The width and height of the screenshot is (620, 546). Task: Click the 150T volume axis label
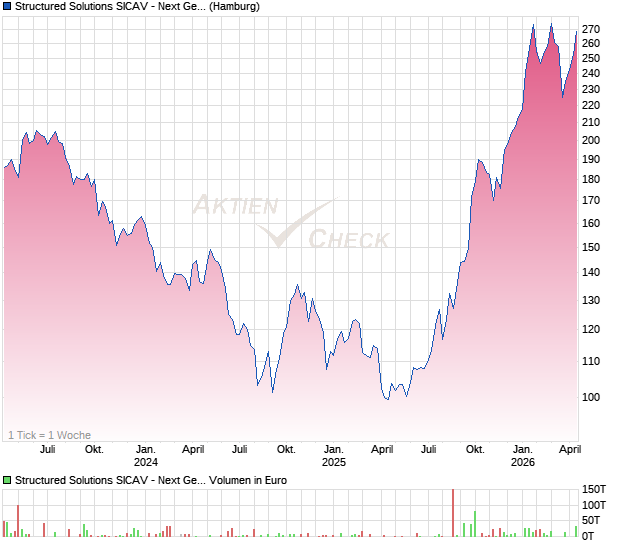click(594, 489)
